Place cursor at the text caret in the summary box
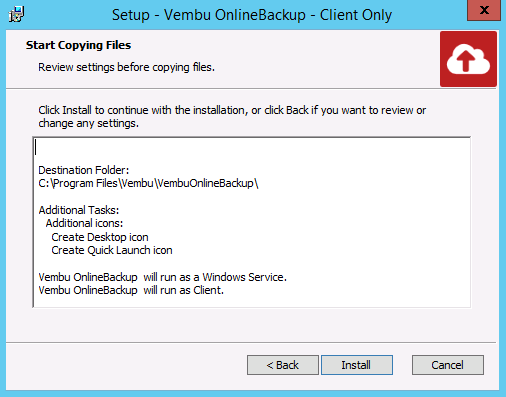This screenshot has width=506, height=397. [x=36, y=147]
